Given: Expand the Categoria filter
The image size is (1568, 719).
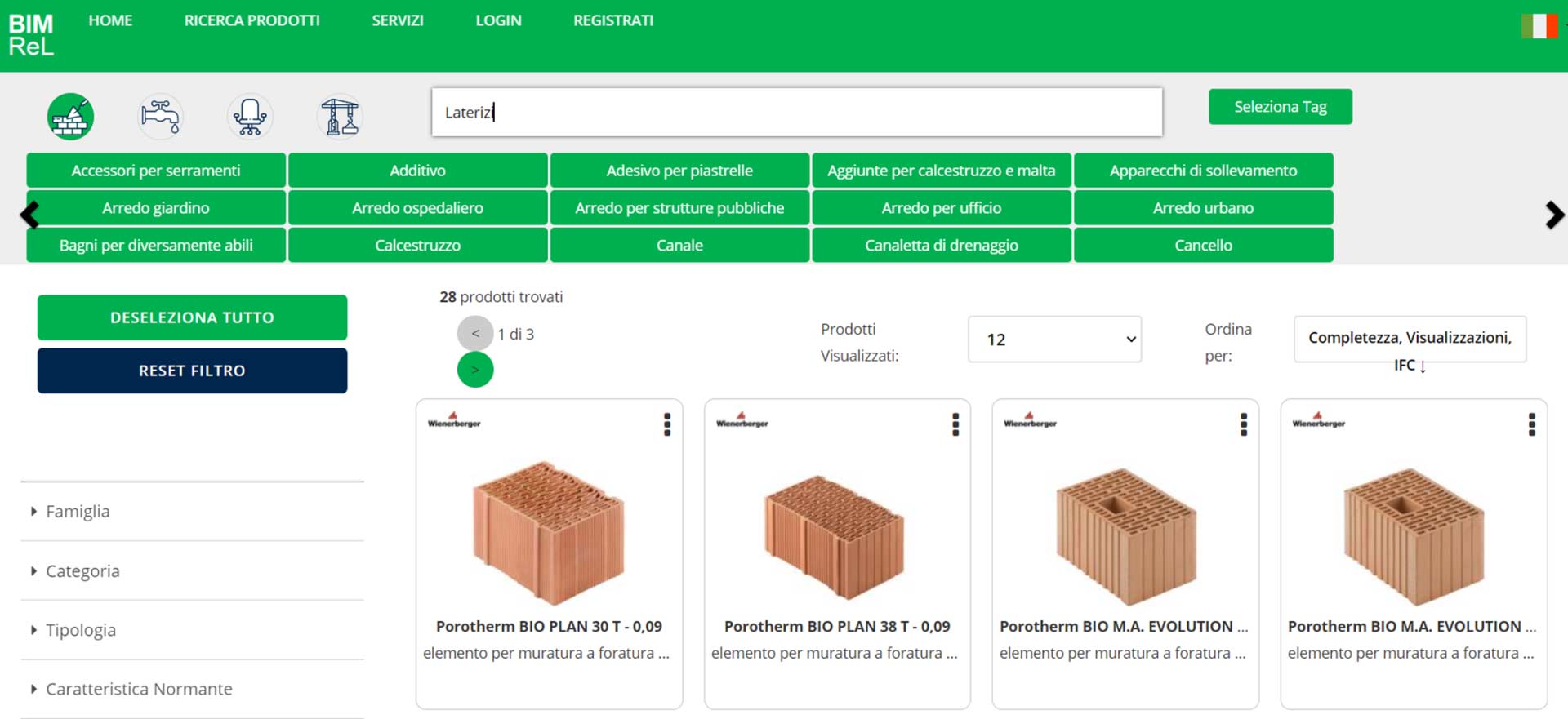Looking at the screenshot, I should click(192, 571).
